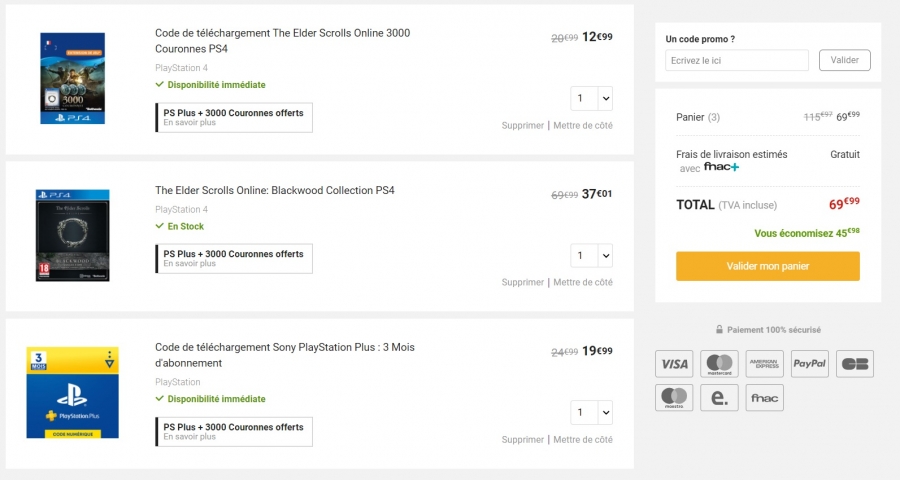The image size is (900, 480).
Task: Click En savoir plus under PlayStation Plus offer
Action: pos(189,437)
